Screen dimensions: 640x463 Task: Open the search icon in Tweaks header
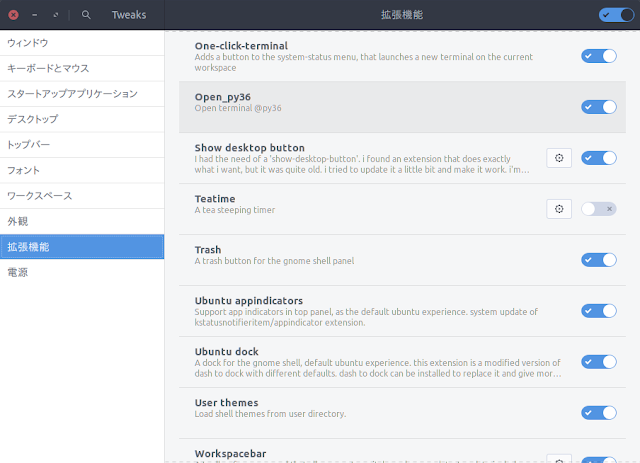(x=86, y=15)
